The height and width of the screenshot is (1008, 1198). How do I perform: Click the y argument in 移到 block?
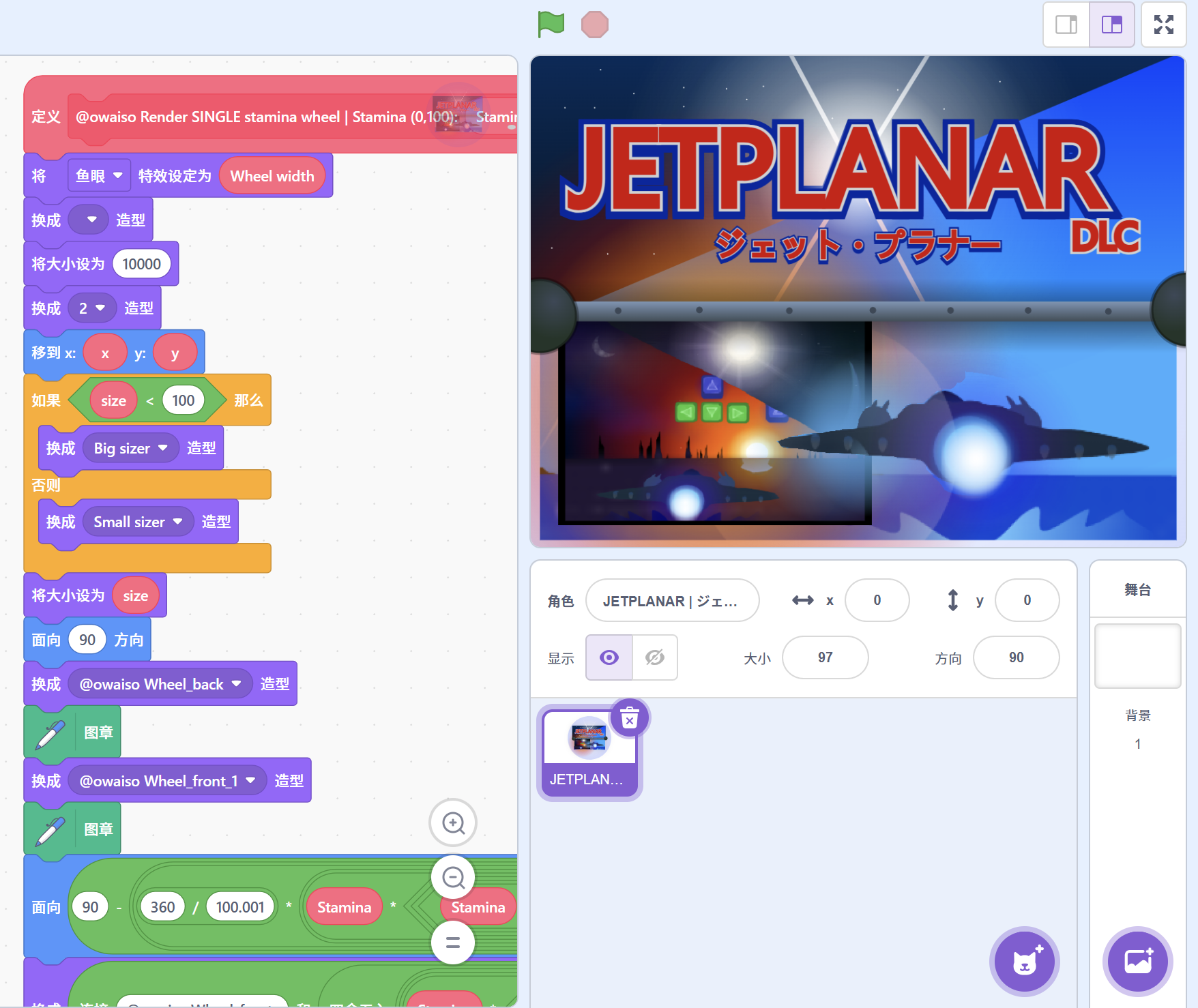(175, 353)
